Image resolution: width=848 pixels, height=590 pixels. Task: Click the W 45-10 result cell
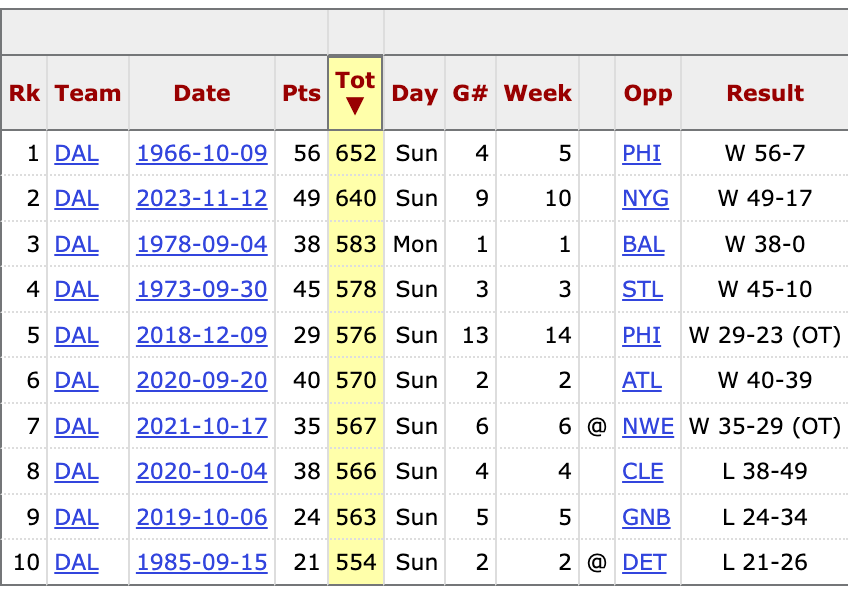click(x=765, y=289)
